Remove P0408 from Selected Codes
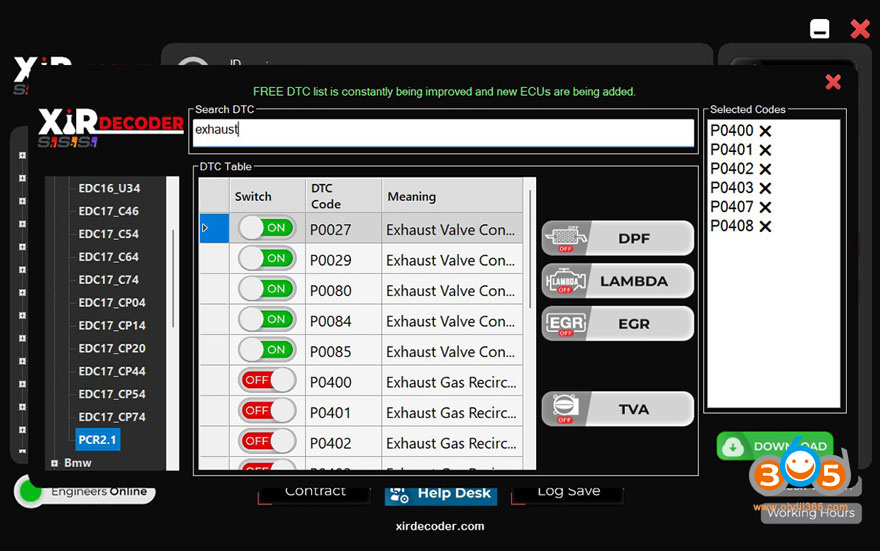 (x=765, y=227)
